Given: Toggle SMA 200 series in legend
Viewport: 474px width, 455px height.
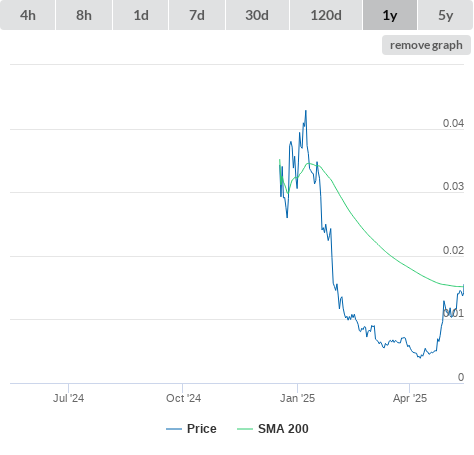Looking at the screenshot, I should [x=283, y=429].
